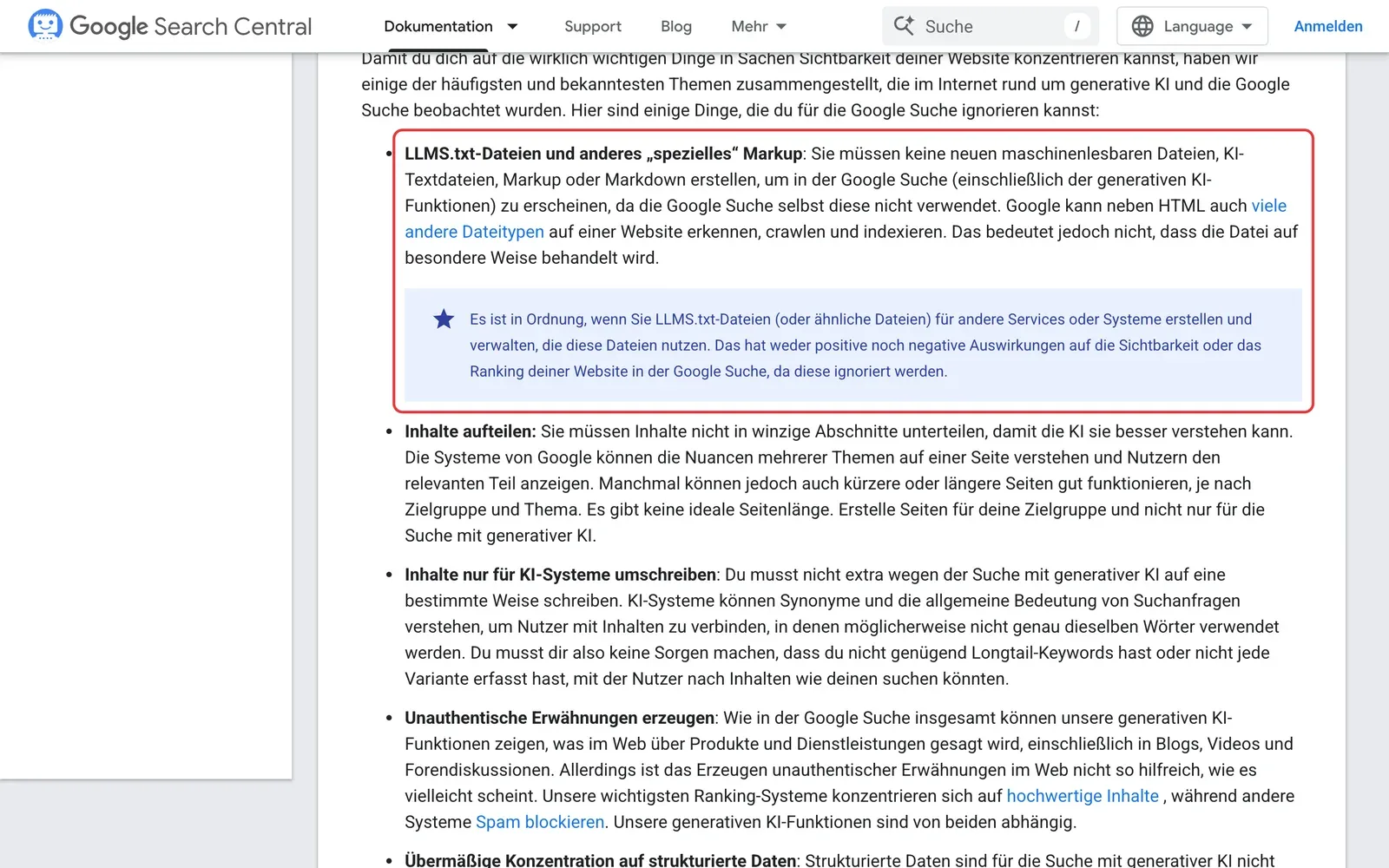Open the 'hochwertige Inhalte' link
This screenshot has height=868, width=1389.
click(1083, 796)
